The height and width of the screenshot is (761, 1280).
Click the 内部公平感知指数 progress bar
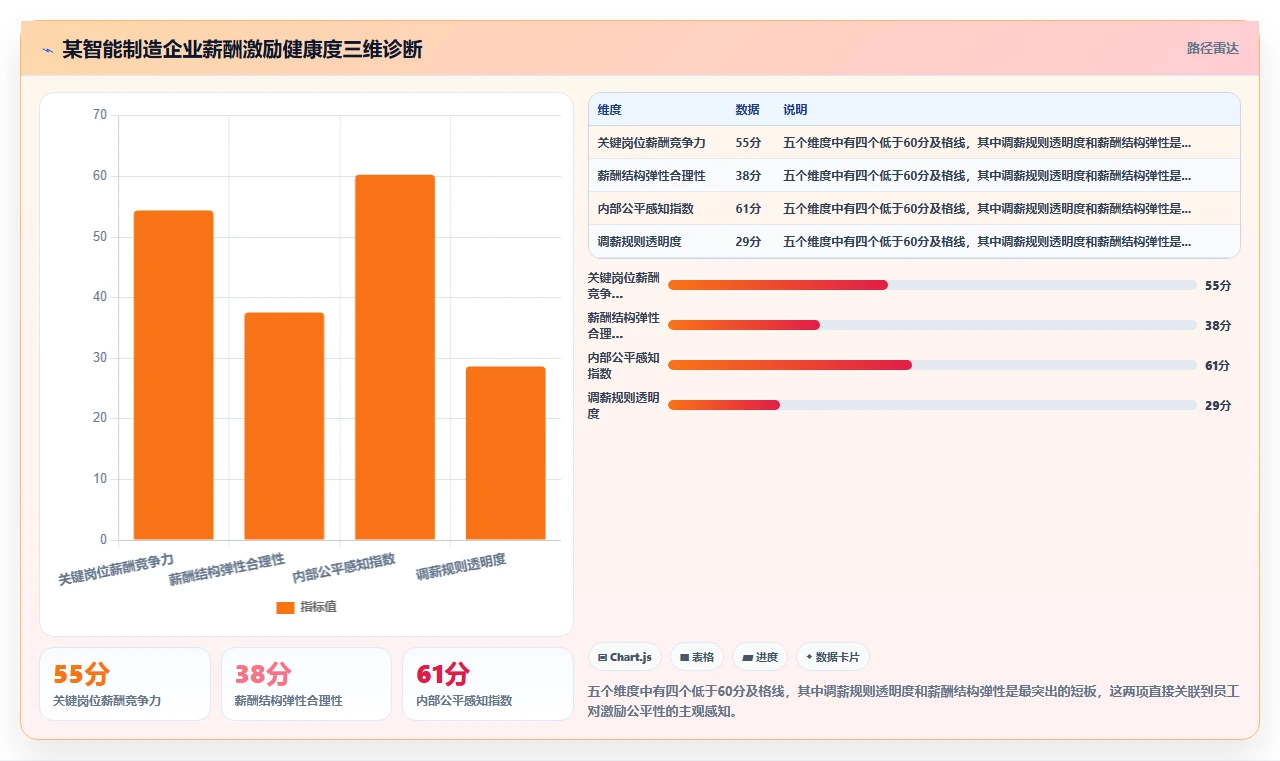tap(932, 365)
